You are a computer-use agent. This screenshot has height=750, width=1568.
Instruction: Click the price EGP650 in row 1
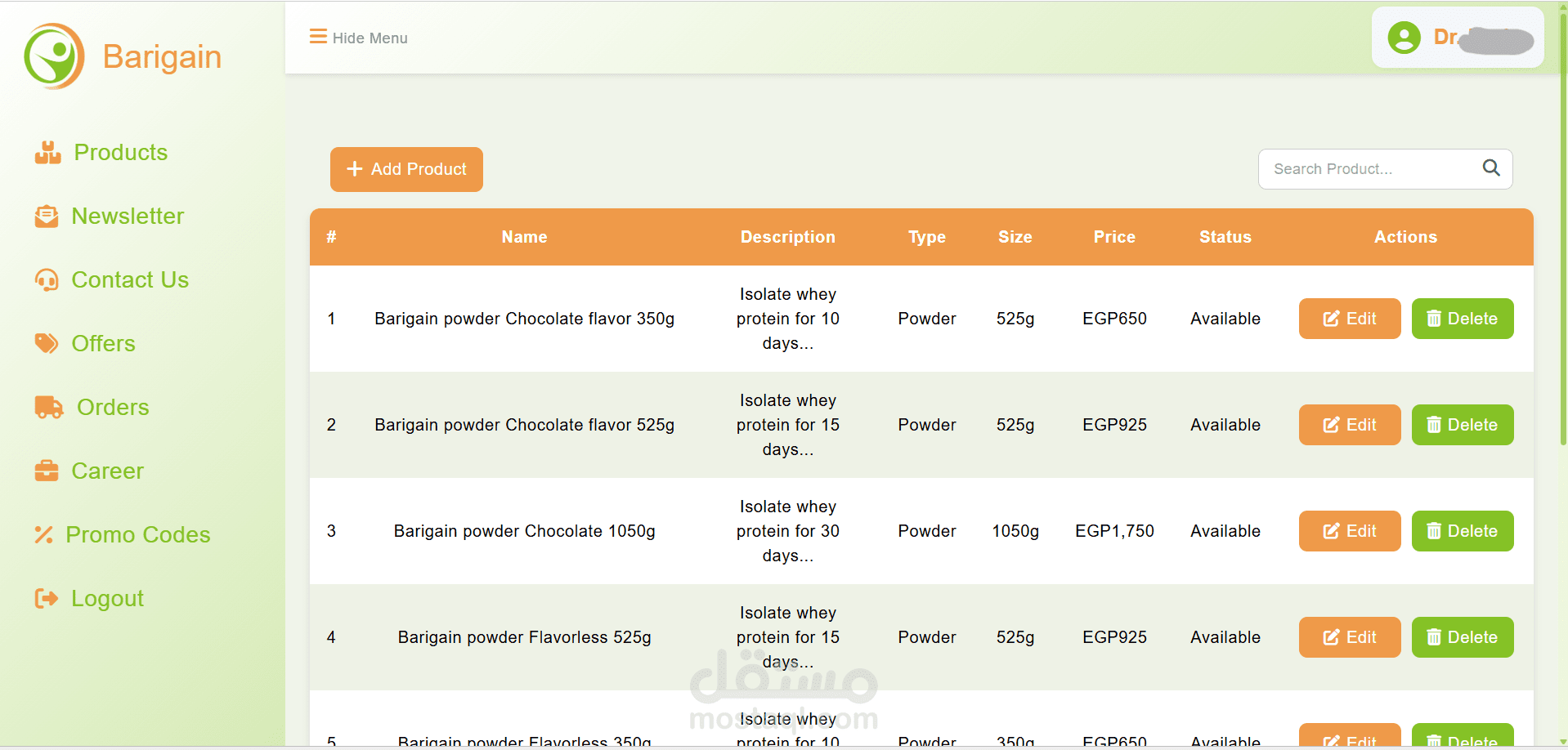point(1114,319)
